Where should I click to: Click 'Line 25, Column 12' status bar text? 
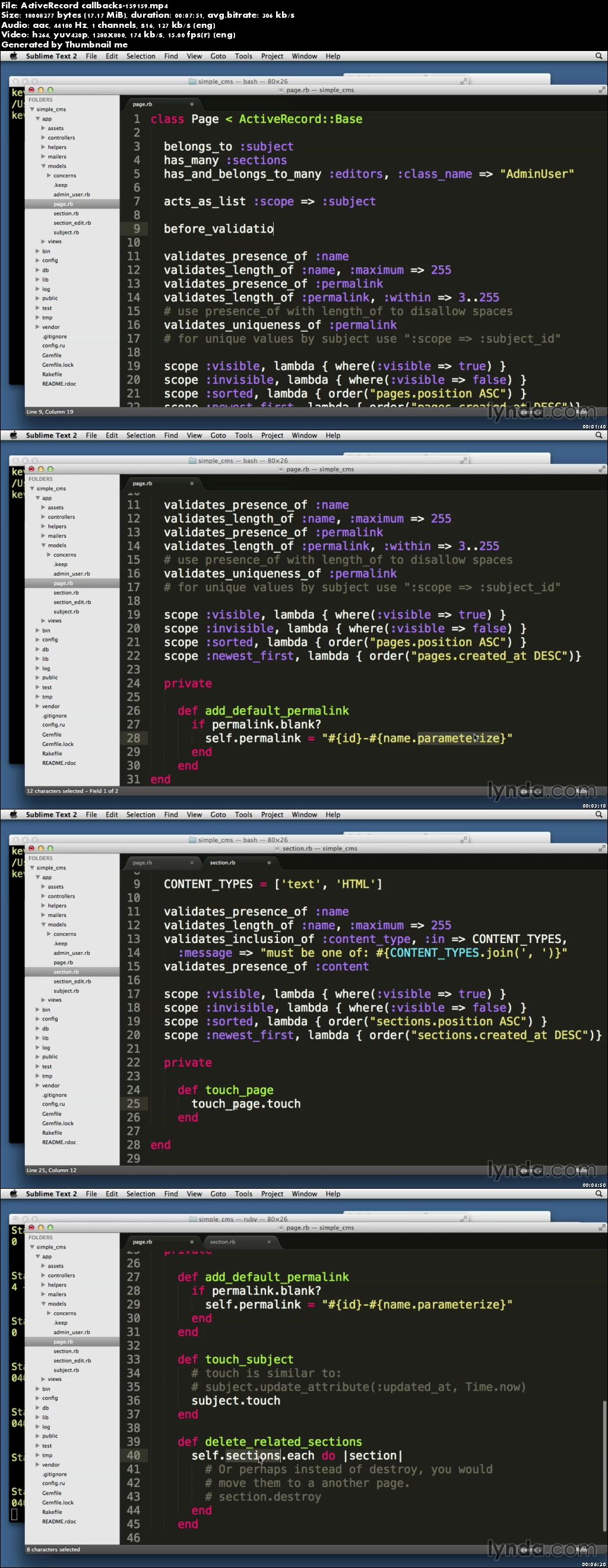pyautogui.click(x=52, y=1170)
